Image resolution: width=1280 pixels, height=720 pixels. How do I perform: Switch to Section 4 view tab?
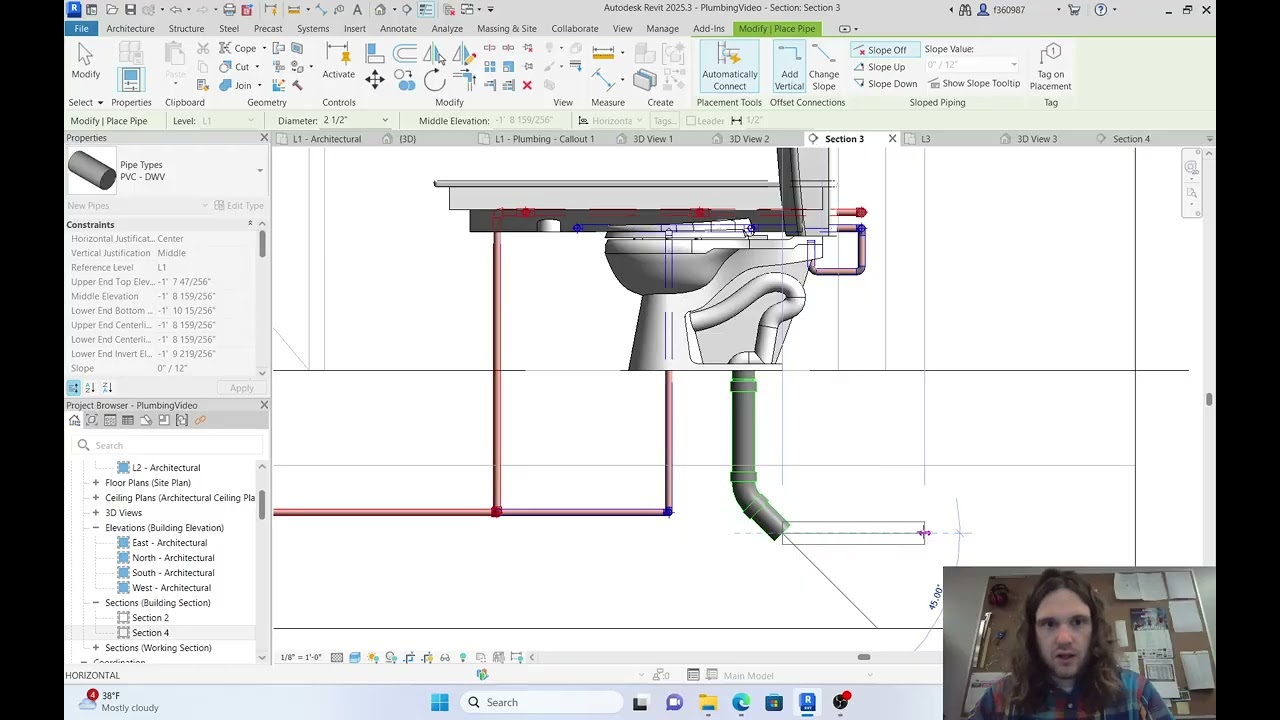pyautogui.click(x=1131, y=139)
